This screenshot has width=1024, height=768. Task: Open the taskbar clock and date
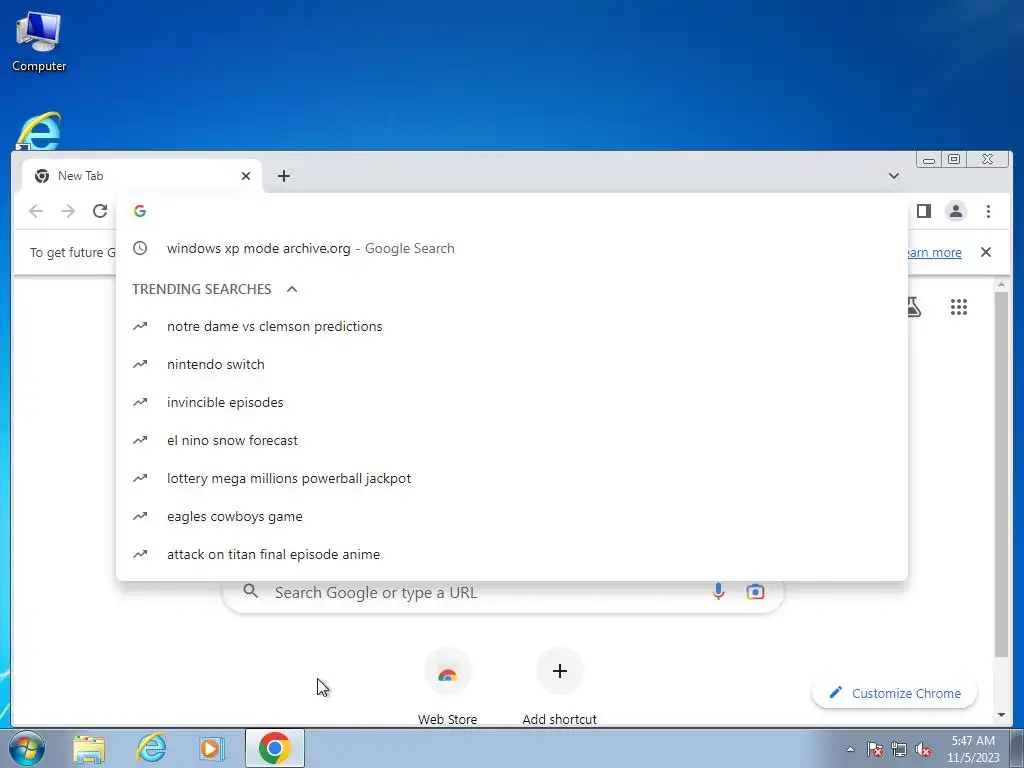click(x=973, y=749)
